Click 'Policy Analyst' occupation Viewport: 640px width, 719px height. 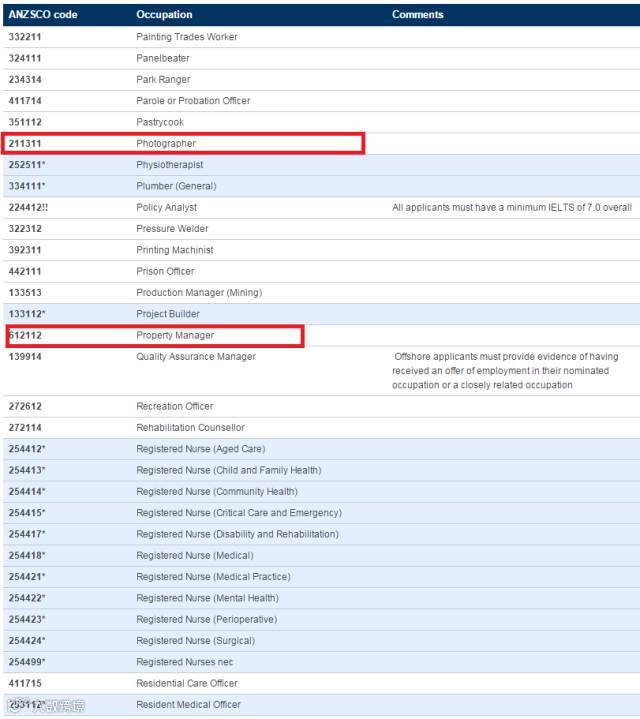point(166,207)
